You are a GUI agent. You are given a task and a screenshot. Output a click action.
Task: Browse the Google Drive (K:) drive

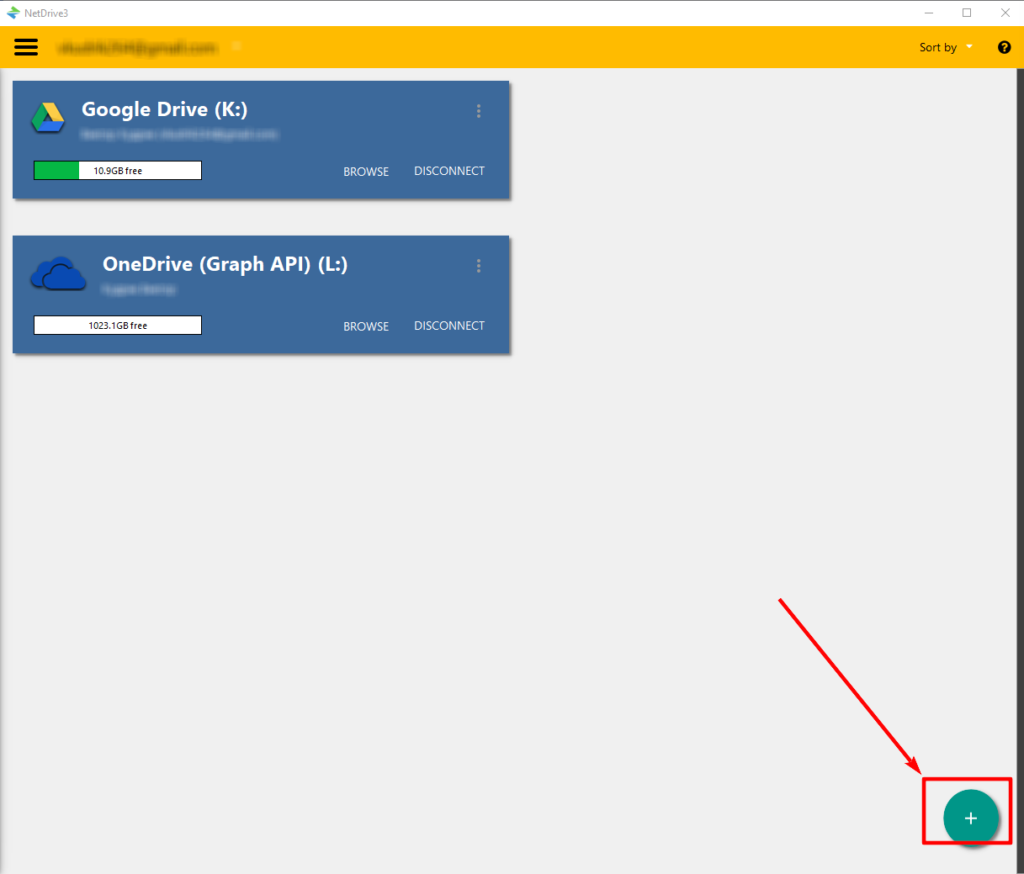coord(366,172)
